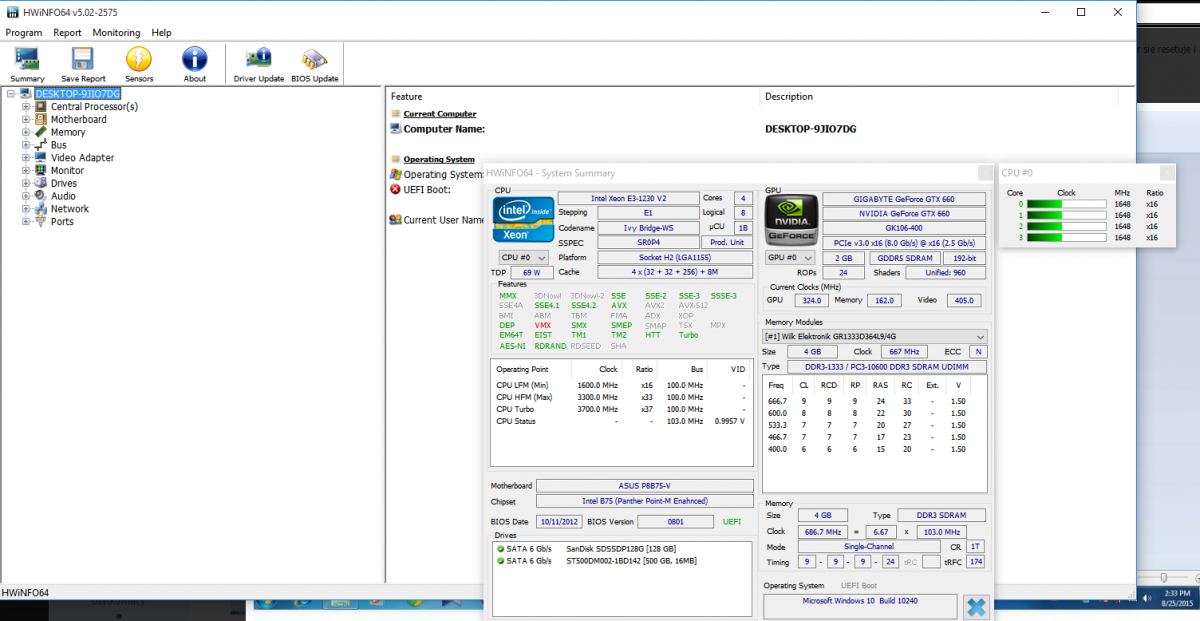The height and width of the screenshot is (621, 1200).
Task: Open the Sensors lightning icon
Action: [x=139, y=59]
